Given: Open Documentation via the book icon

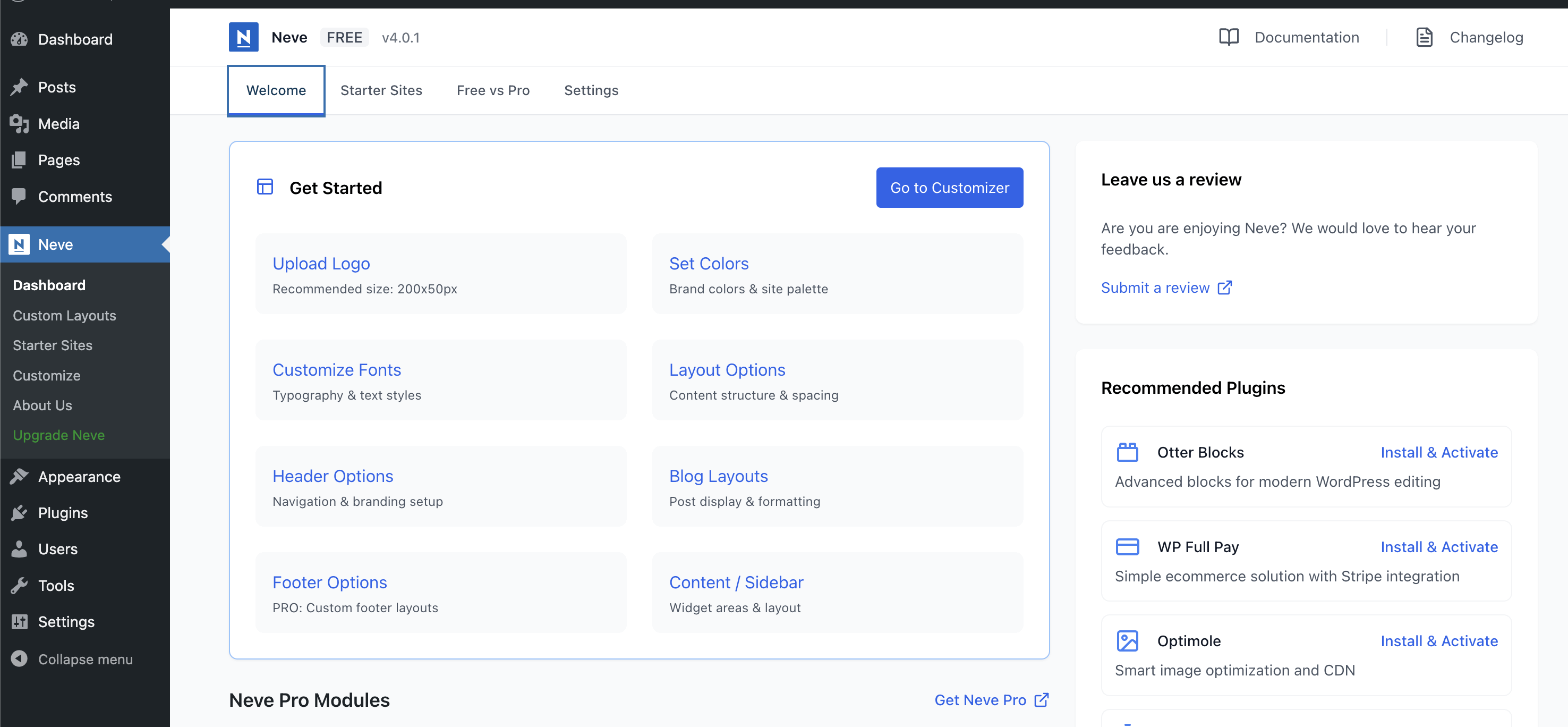Looking at the screenshot, I should pos(1229,37).
